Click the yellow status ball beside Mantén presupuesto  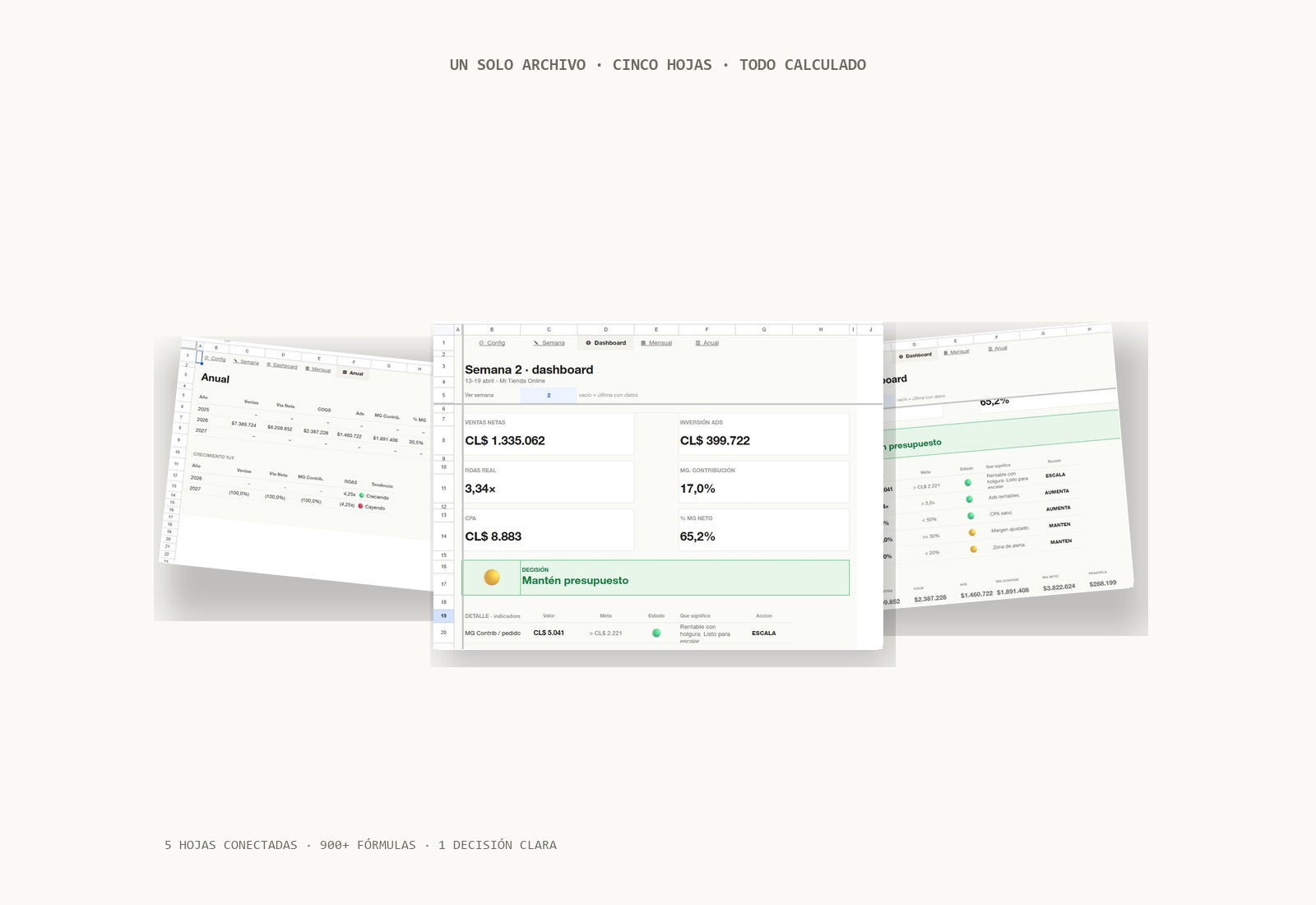492,578
